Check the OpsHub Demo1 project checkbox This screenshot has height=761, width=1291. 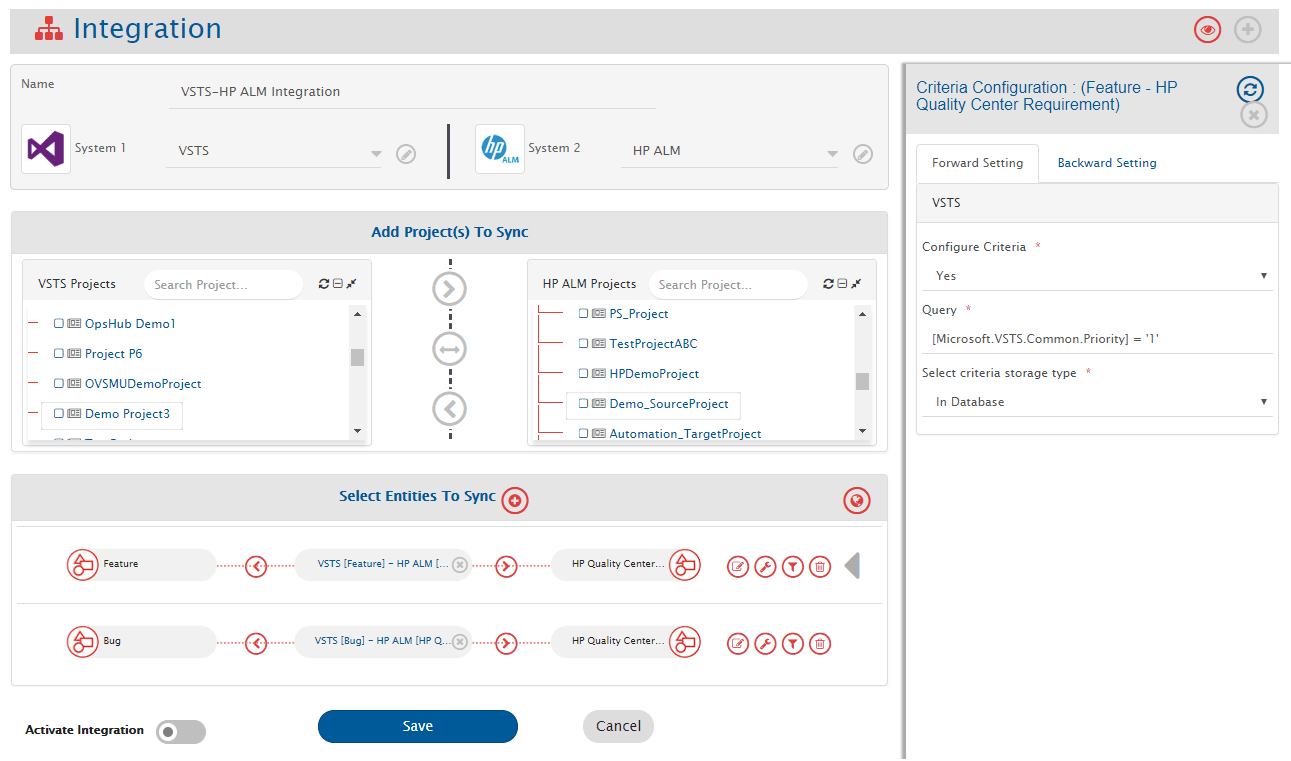tap(59, 324)
